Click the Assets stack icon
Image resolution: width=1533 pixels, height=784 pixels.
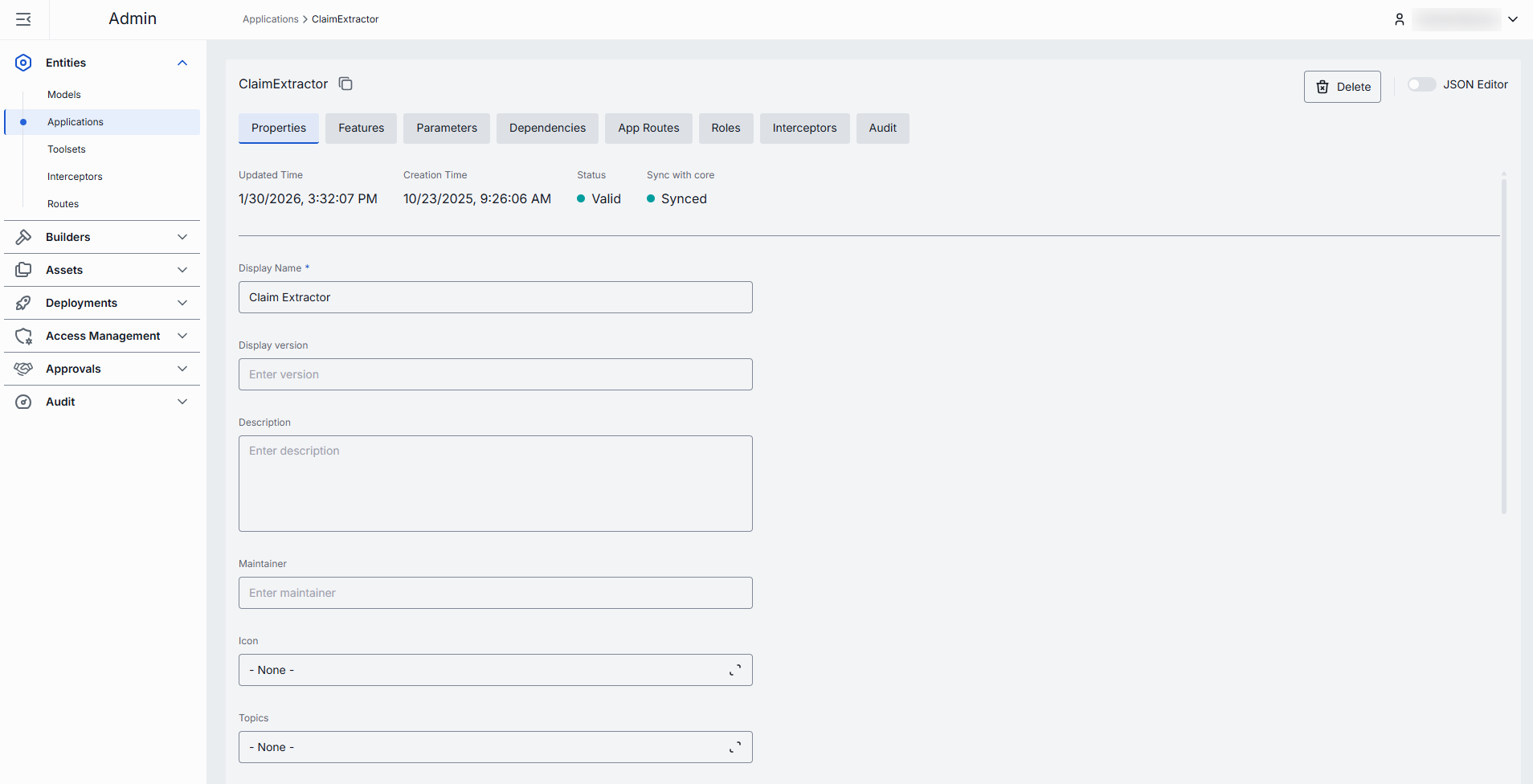click(23, 270)
